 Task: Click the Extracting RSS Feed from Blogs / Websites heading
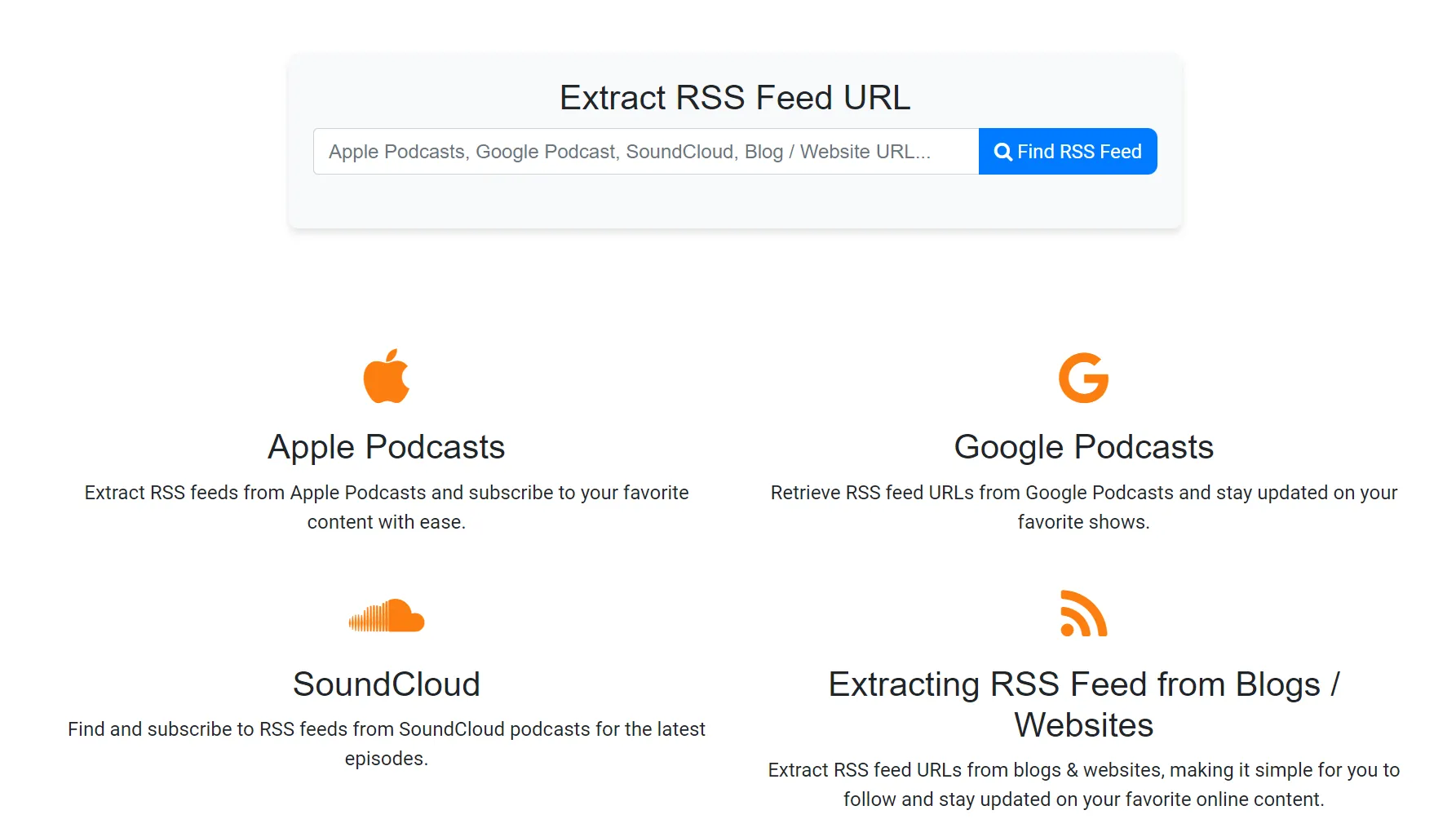(x=1083, y=704)
